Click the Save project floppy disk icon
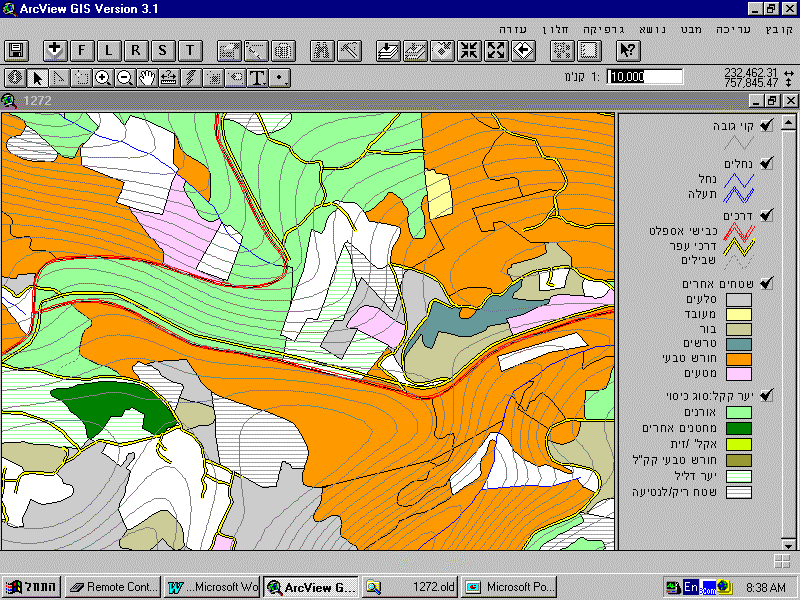 tap(17, 50)
